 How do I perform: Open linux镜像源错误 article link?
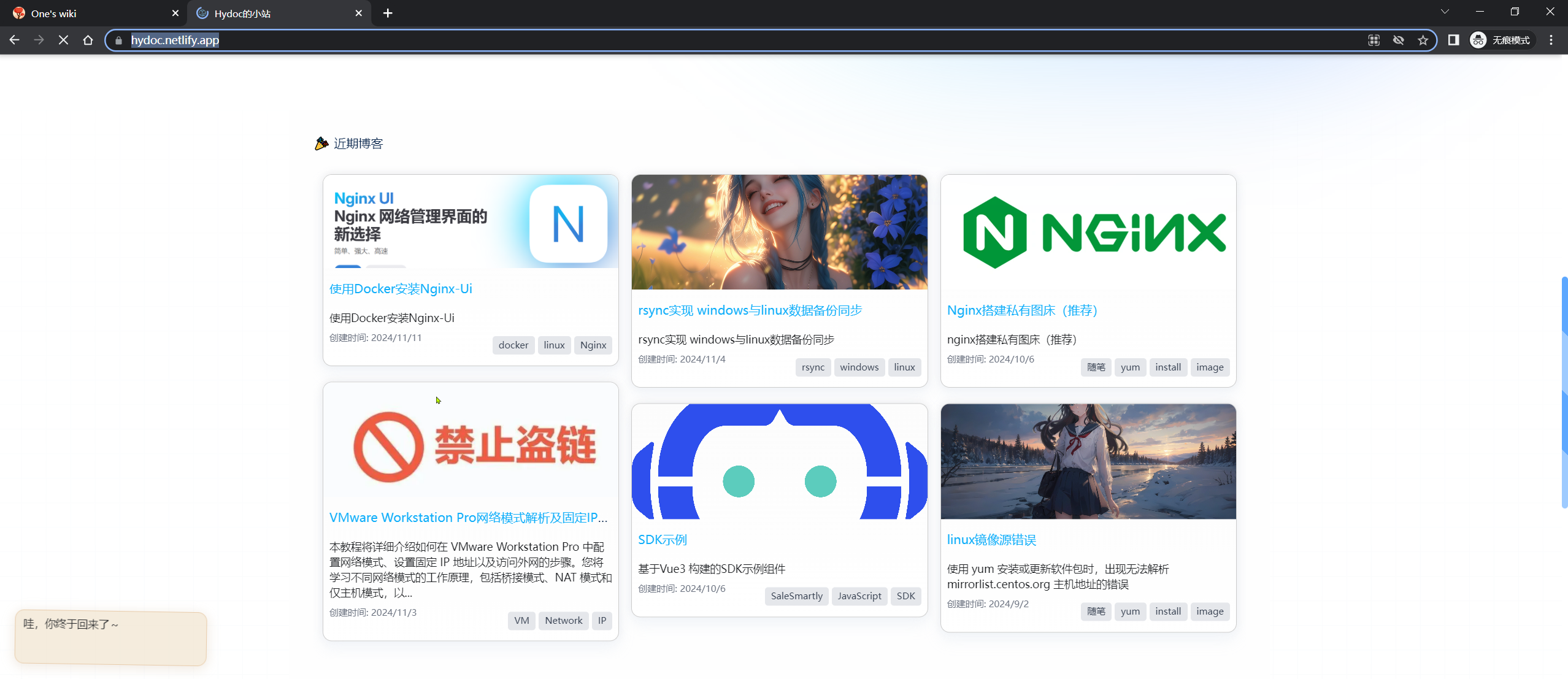click(991, 540)
